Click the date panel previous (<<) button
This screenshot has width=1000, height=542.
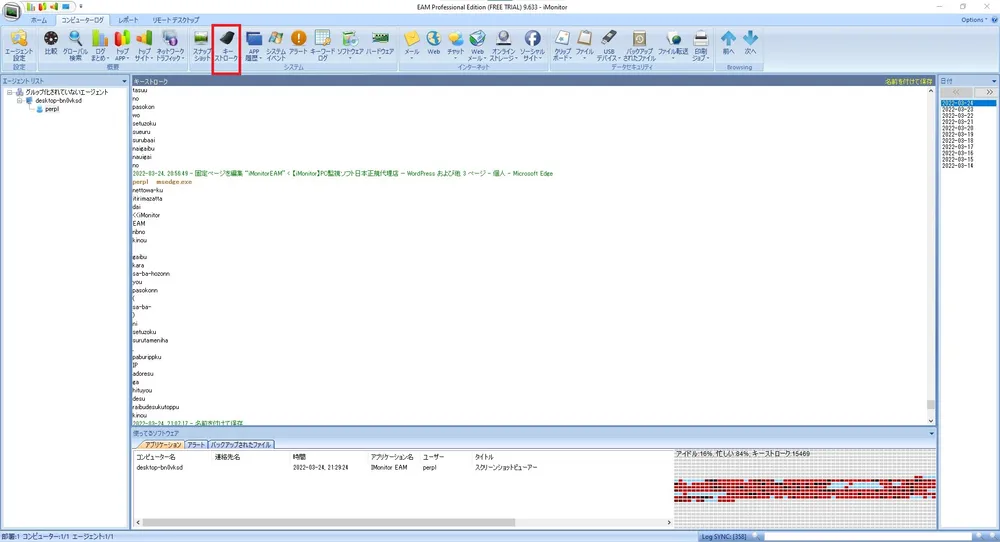(955, 92)
